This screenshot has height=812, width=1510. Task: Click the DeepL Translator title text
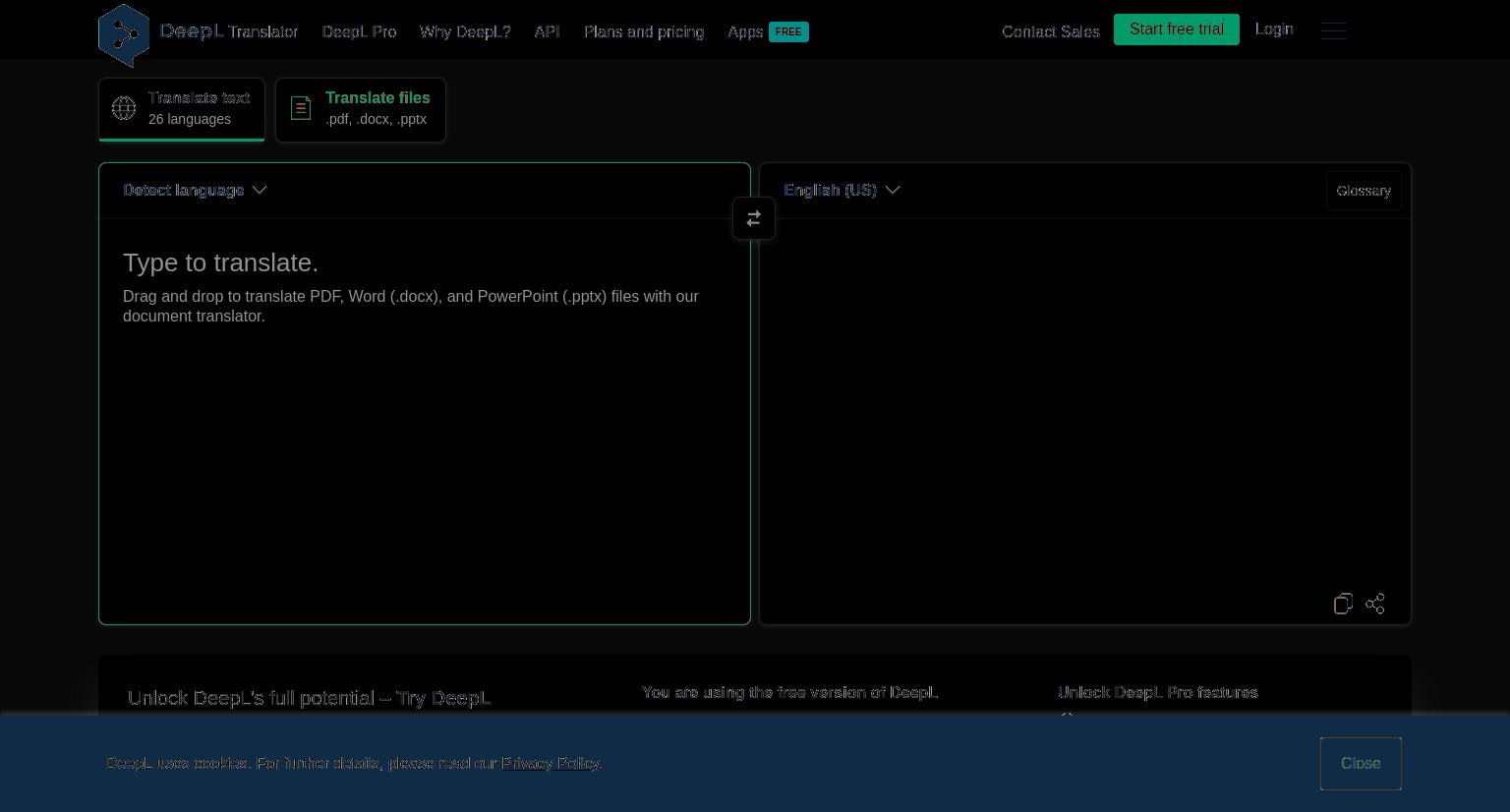pos(229,31)
